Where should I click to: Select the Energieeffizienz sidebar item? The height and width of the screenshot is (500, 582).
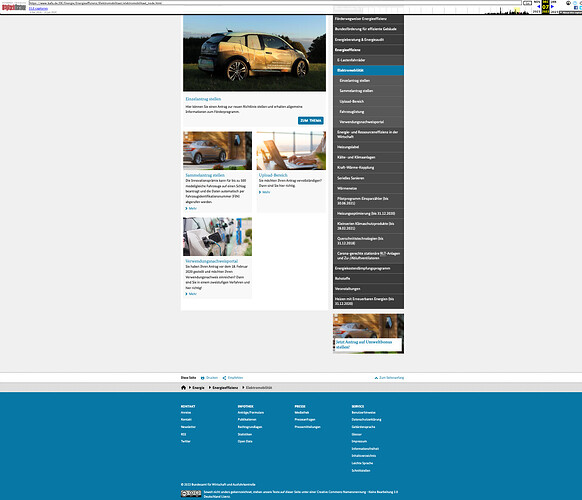point(368,50)
